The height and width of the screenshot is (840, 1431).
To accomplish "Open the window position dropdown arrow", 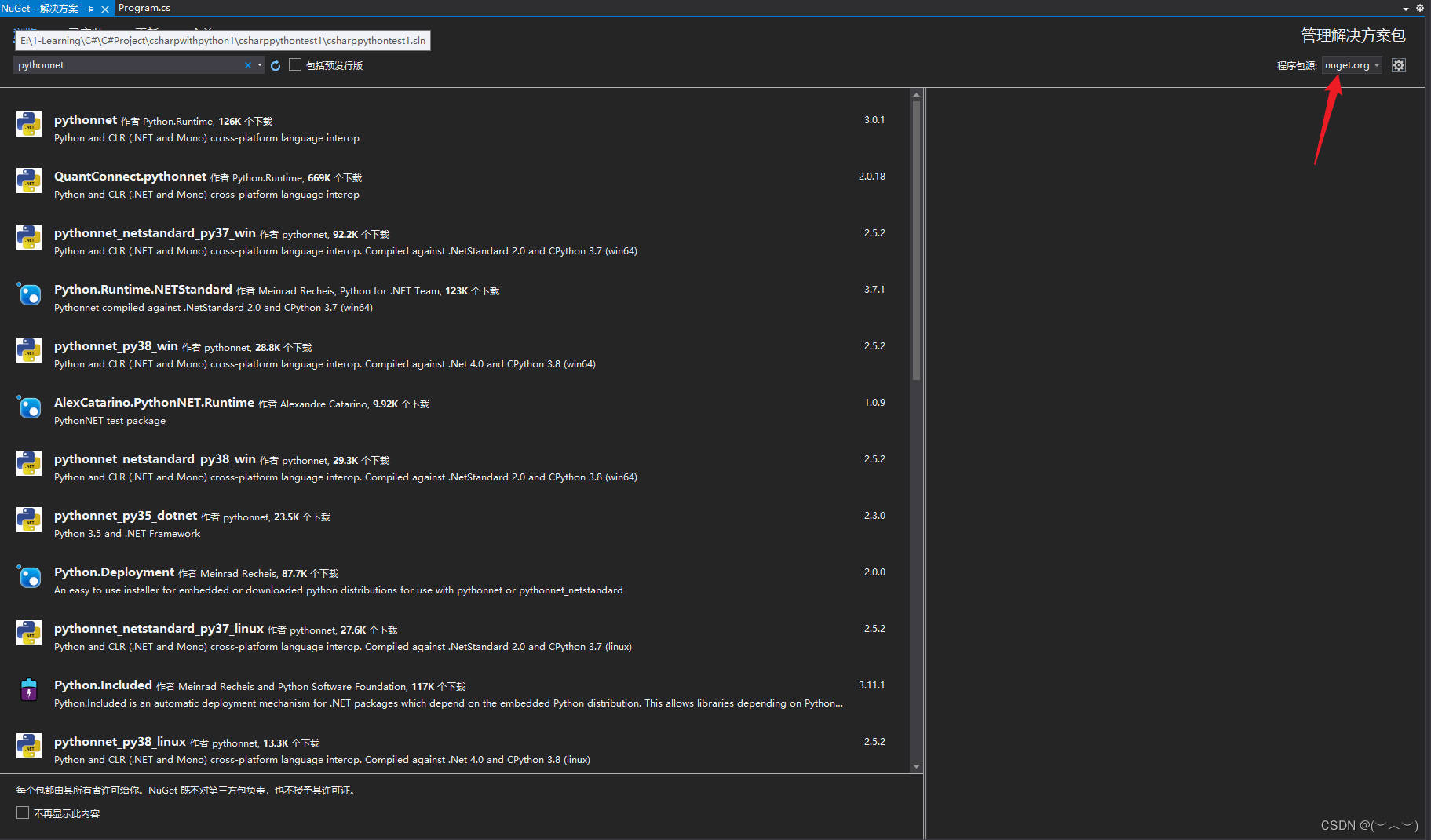I will [1404, 8].
